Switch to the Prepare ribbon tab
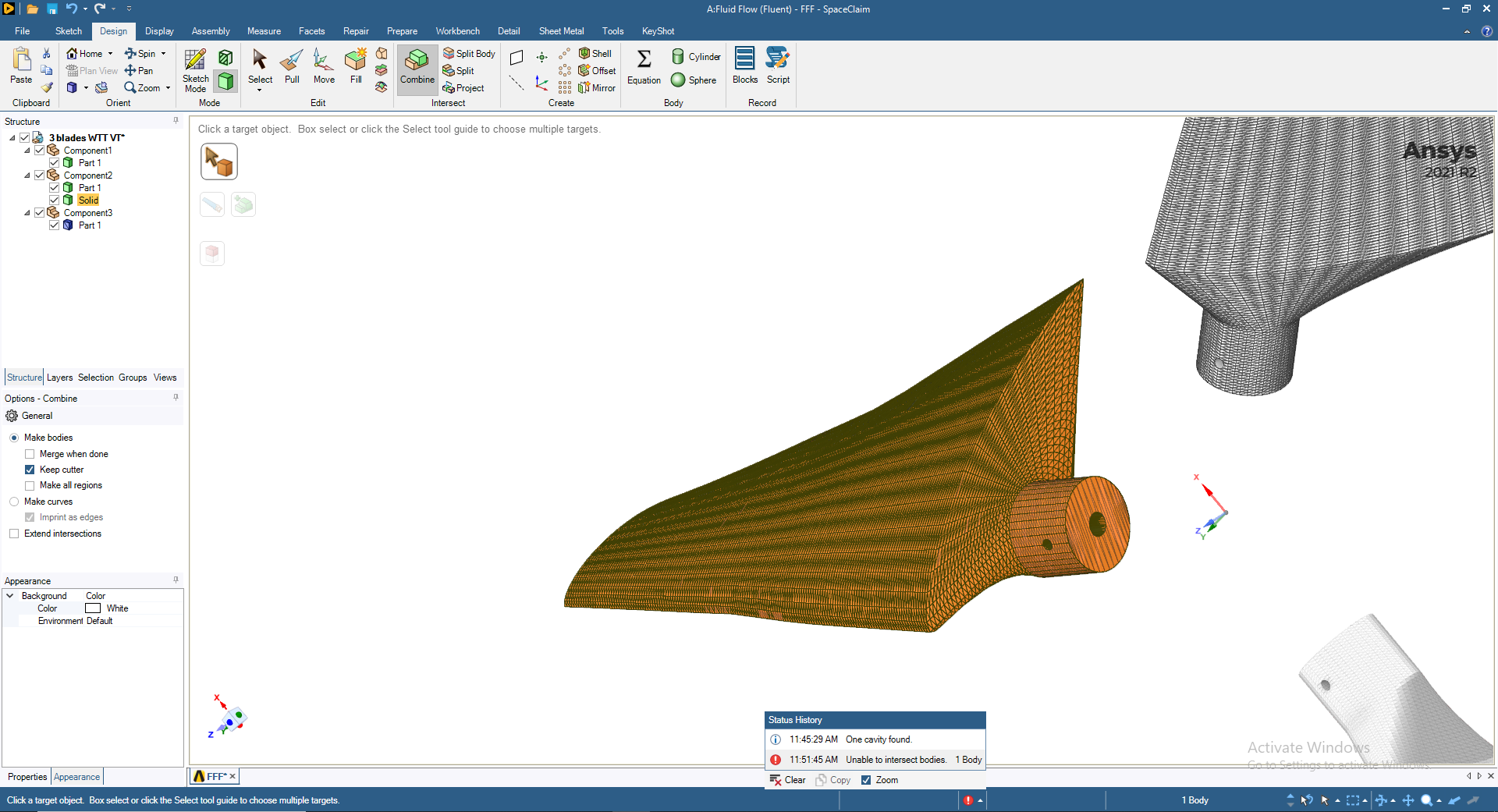Viewport: 1498px width, 812px height. click(402, 31)
